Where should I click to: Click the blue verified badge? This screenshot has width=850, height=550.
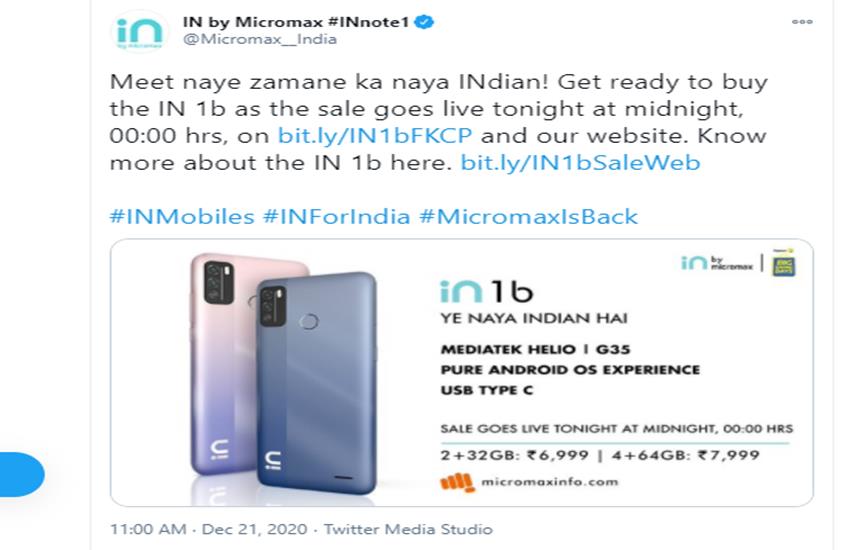[x=424, y=22]
